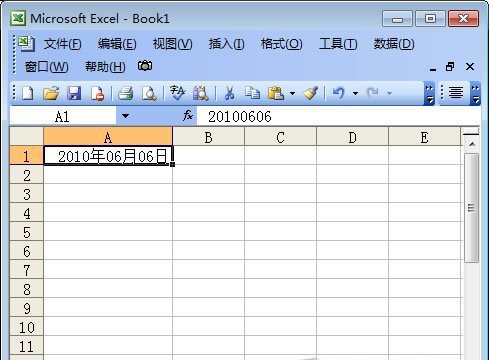
Task: Open the 工具(T) menu
Action: click(338, 44)
